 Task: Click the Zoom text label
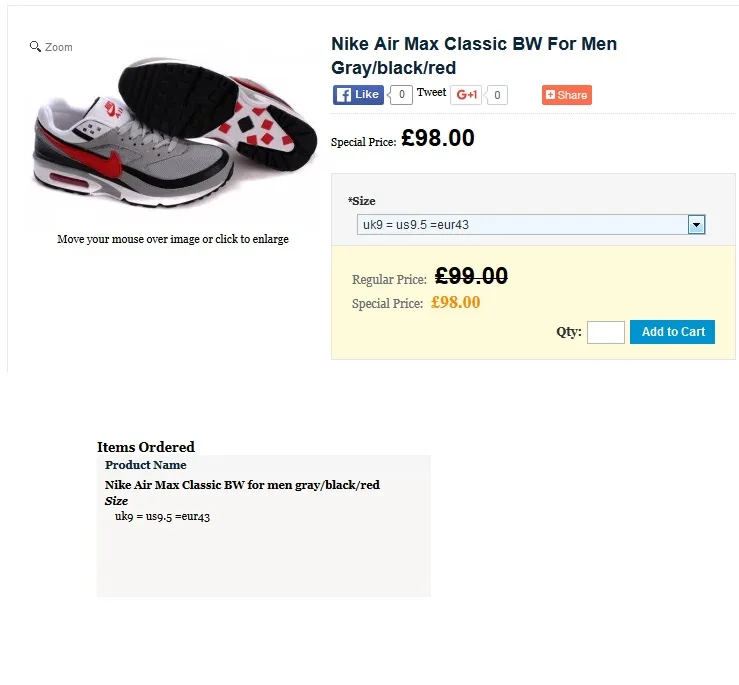59,47
